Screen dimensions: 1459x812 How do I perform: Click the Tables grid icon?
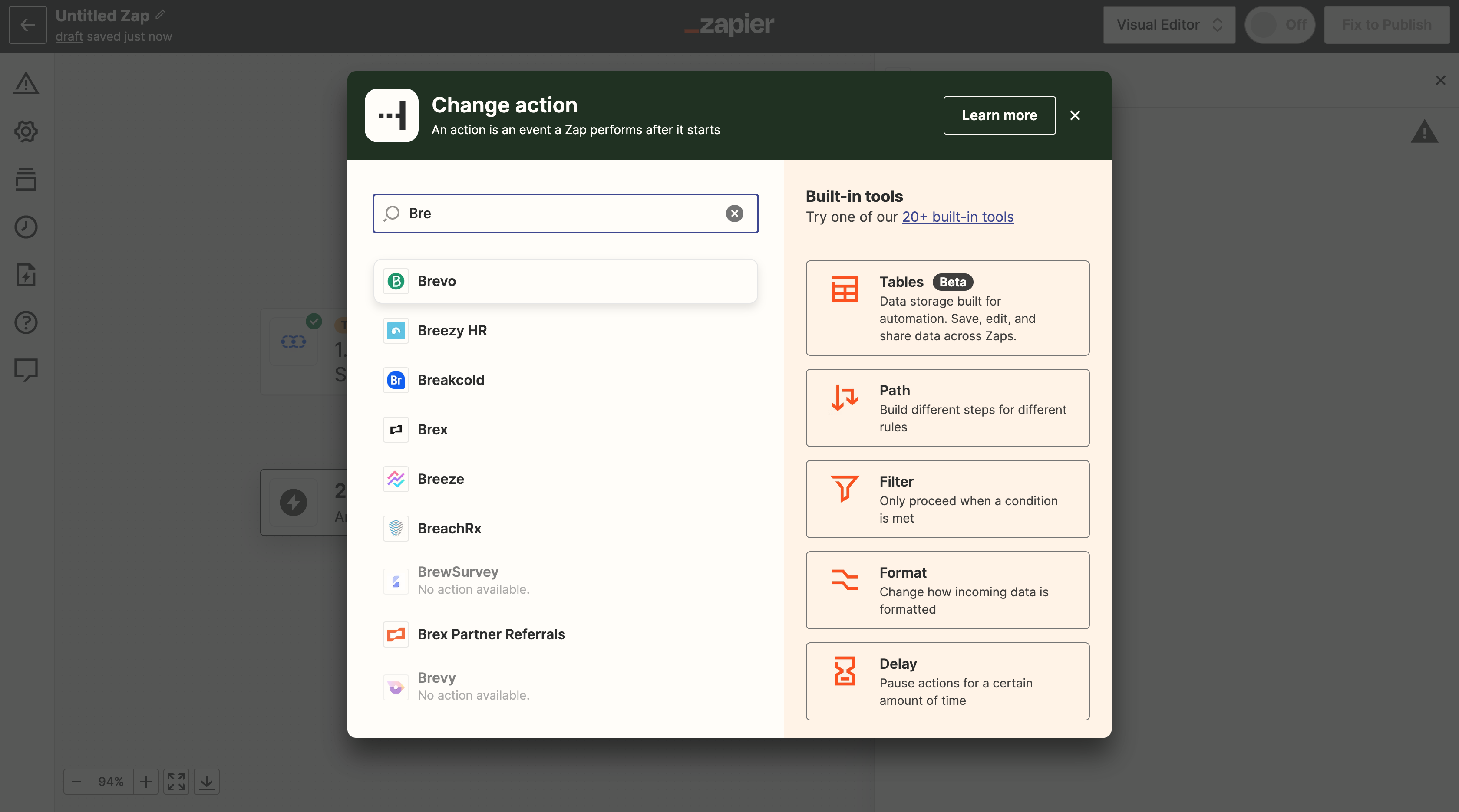(845, 289)
